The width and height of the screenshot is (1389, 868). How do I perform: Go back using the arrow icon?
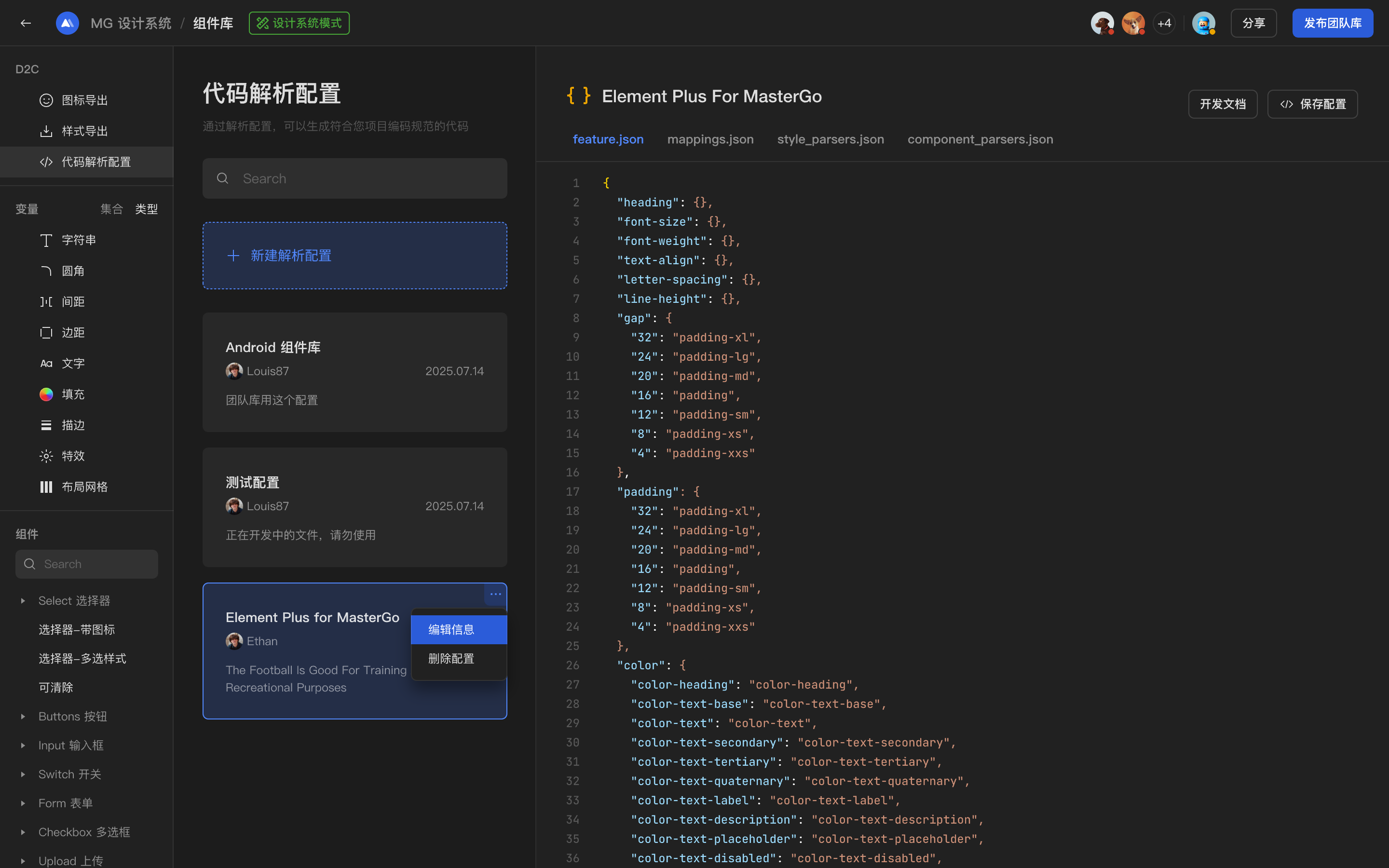click(x=25, y=23)
